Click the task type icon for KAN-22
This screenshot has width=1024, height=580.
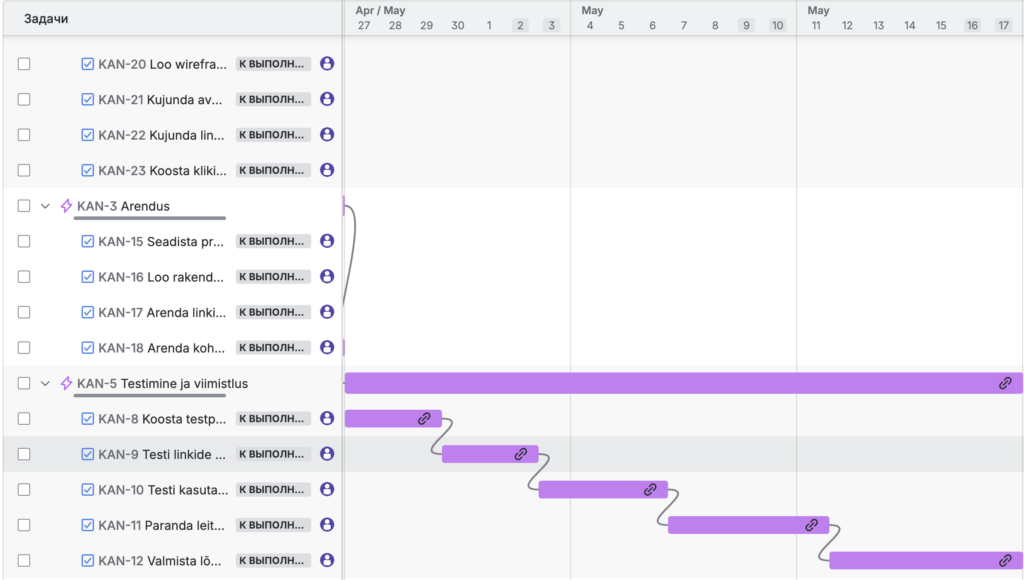pos(88,135)
